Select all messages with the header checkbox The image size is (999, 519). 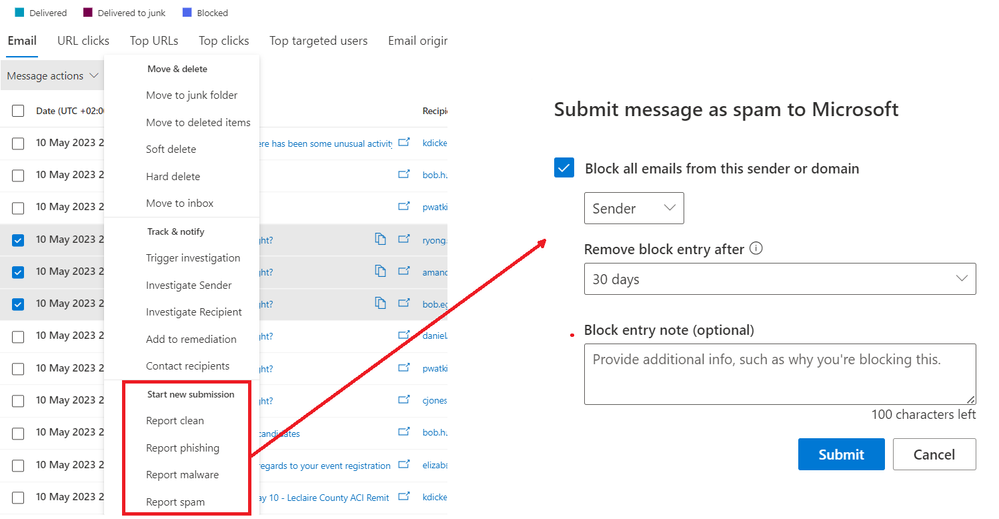(18, 111)
